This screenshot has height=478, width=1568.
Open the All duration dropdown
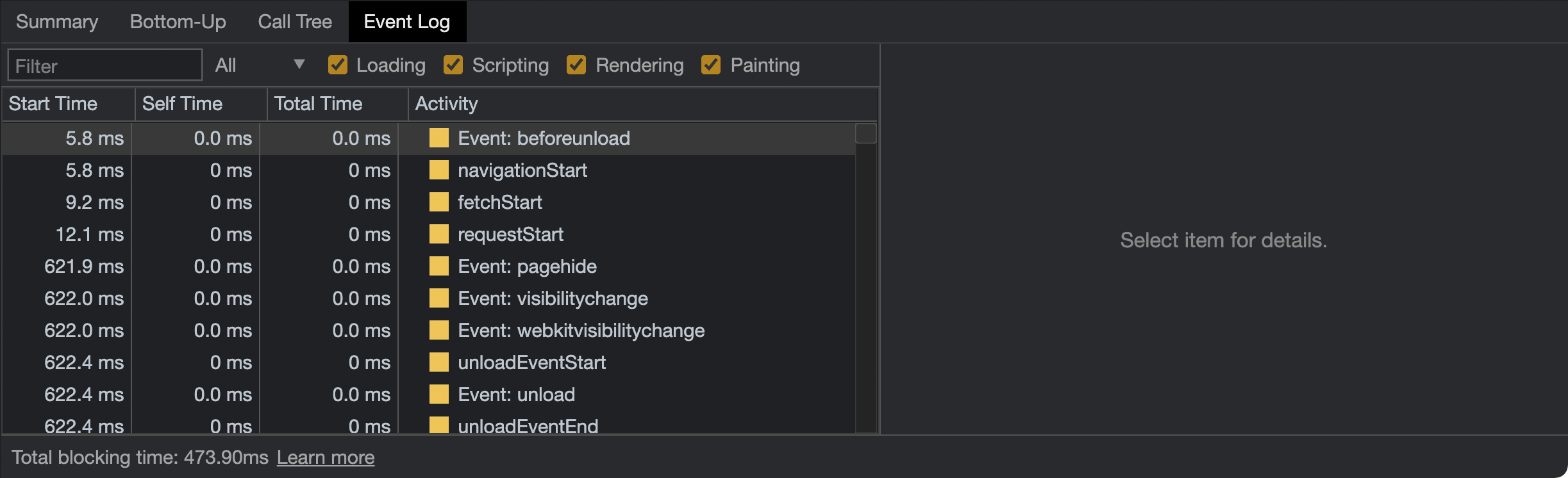[x=260, y=65]
